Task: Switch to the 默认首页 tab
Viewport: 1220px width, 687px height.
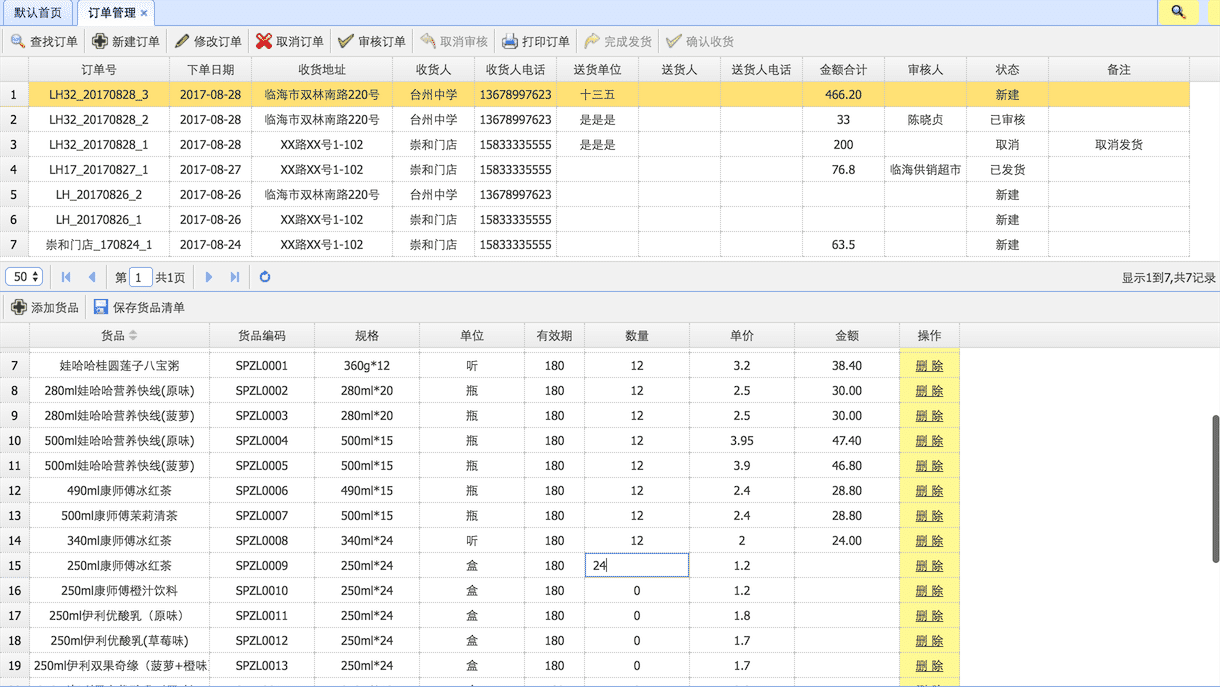Action: pyautogui.click(x=38, y=13)
